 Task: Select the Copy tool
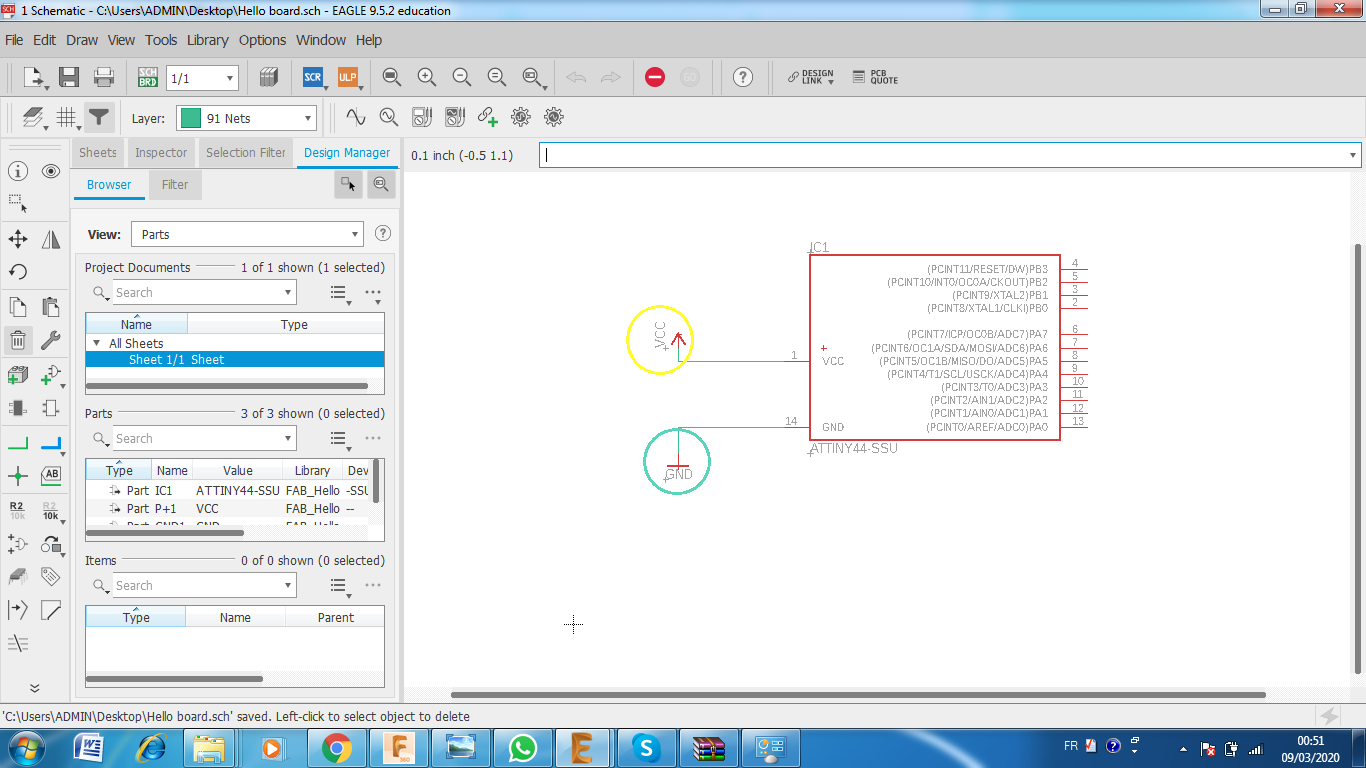pos(18,307)
